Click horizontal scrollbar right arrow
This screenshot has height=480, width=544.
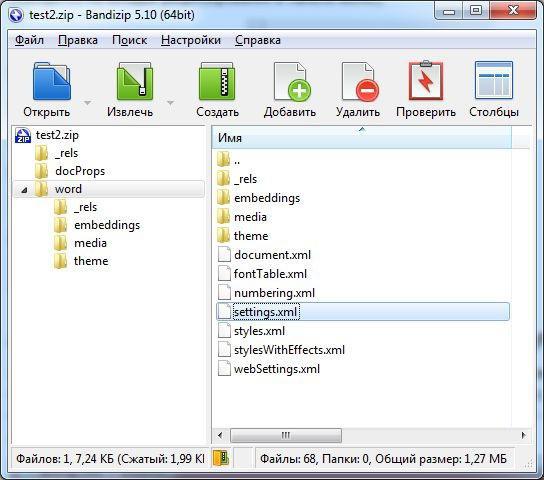[x=524, y=435]
